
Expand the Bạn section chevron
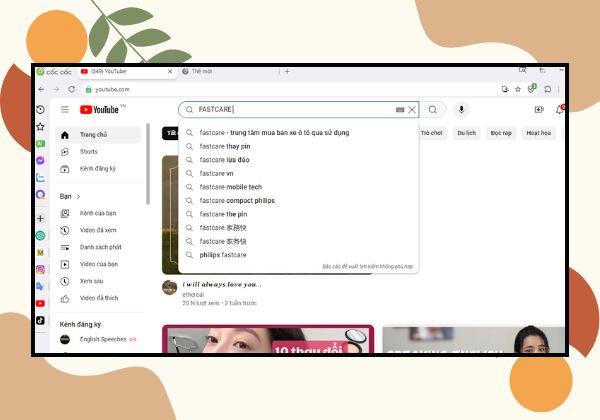pos(78,197)
